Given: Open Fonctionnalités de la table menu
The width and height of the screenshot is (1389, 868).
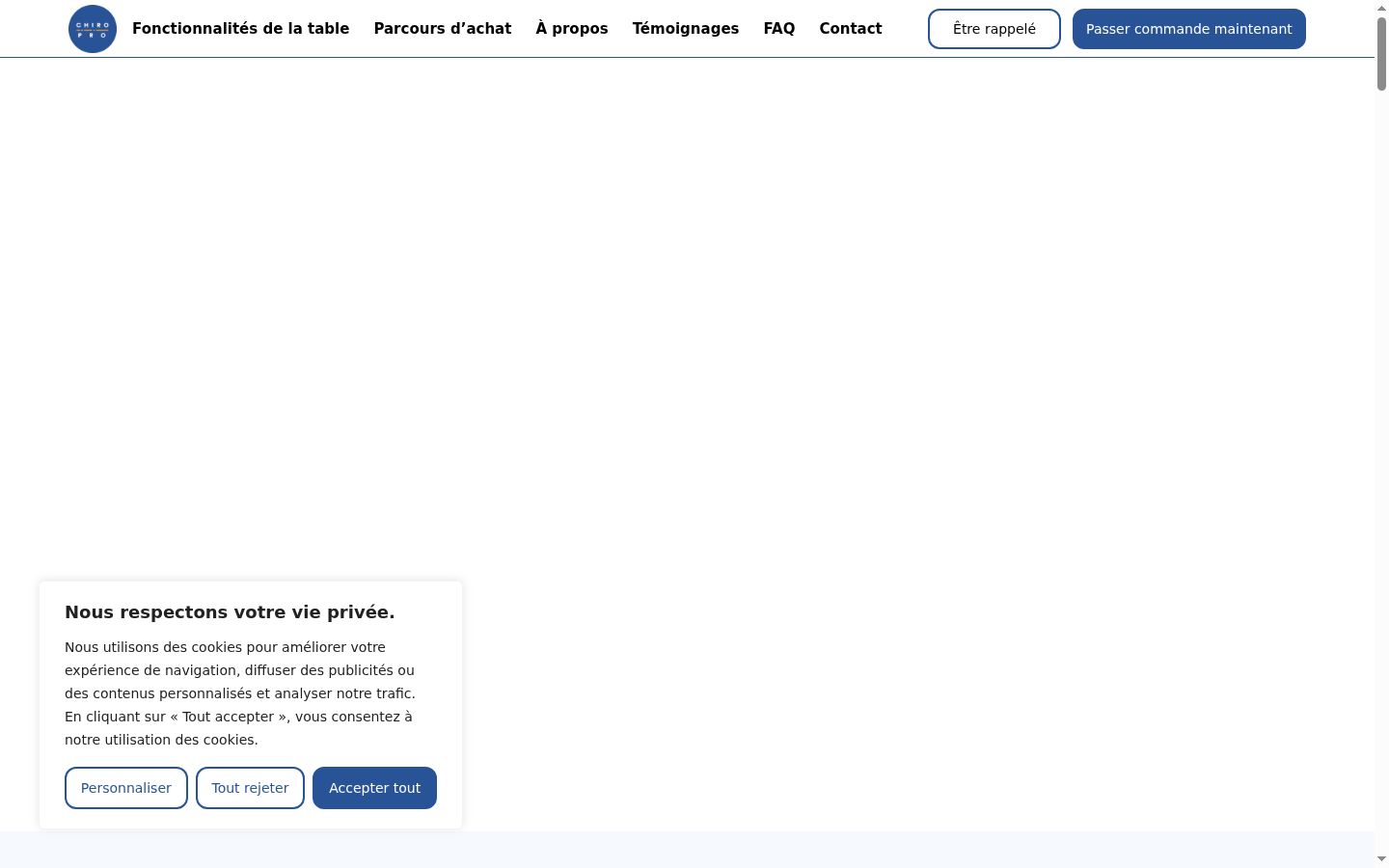Looking at the screenshot, I should 241,29.
